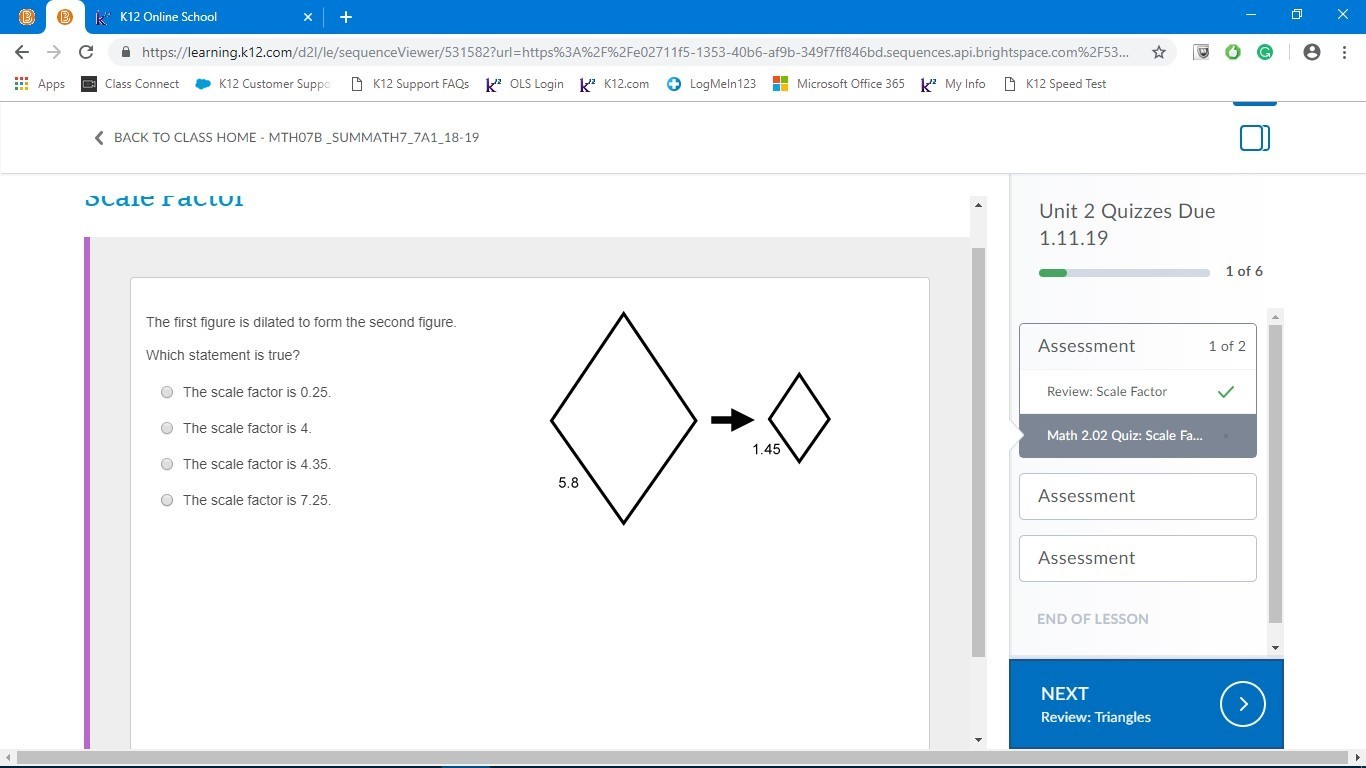The width and height of the screenshot is (1366, 768).
Task: Click the large diamond figure labeled 5.8
Action: (x=624, y=419)
